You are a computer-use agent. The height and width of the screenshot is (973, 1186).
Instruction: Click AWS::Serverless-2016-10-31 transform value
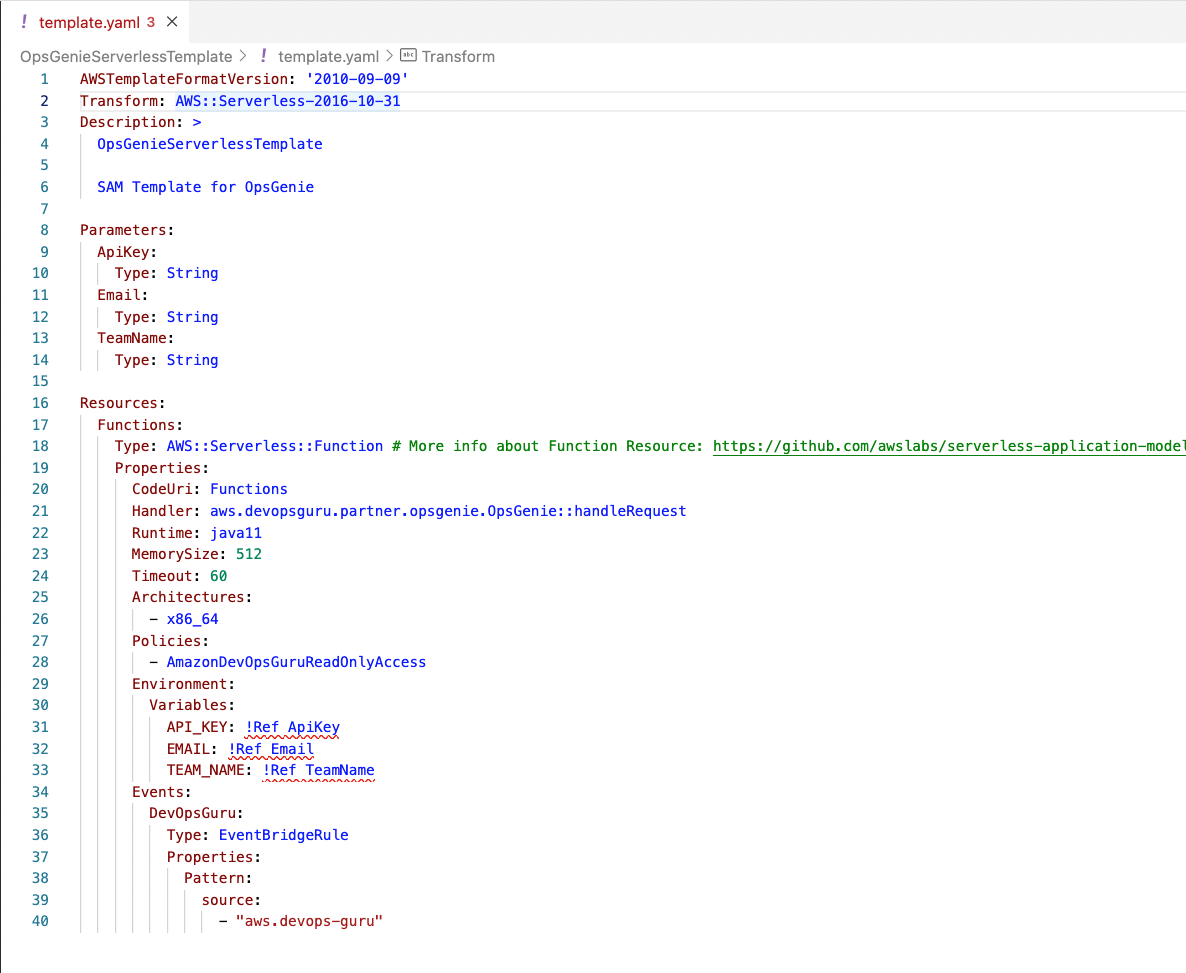point(287,101)
